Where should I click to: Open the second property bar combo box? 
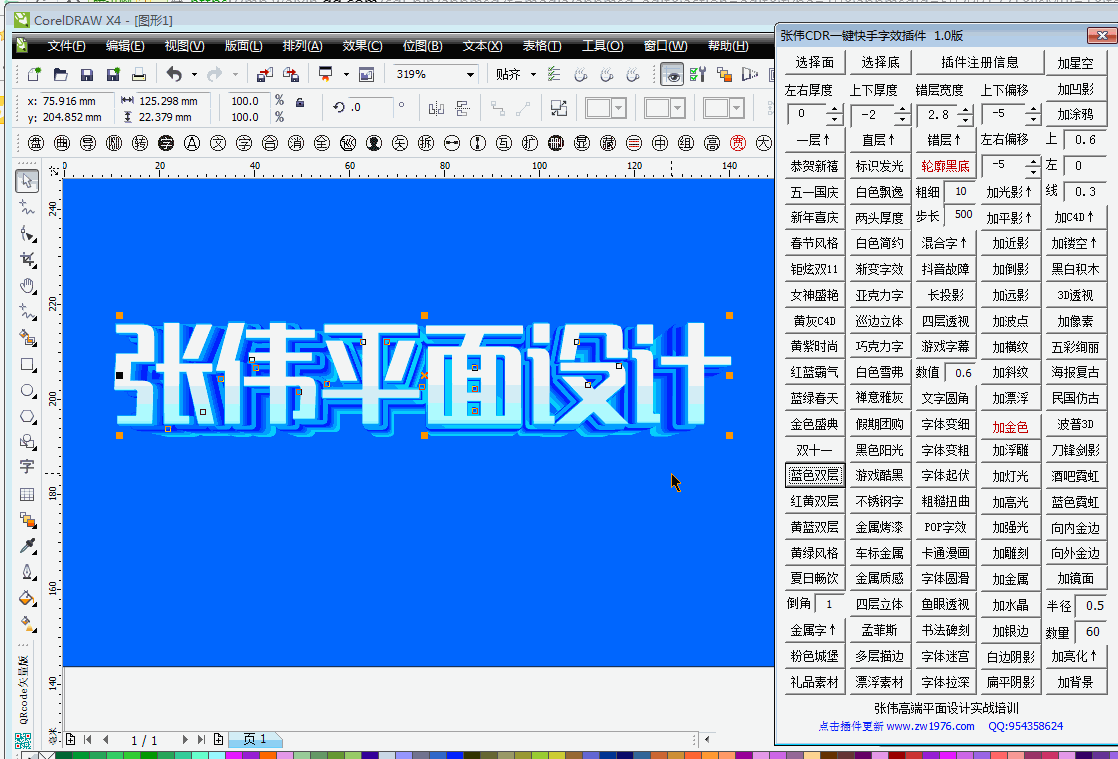point(665,108)
